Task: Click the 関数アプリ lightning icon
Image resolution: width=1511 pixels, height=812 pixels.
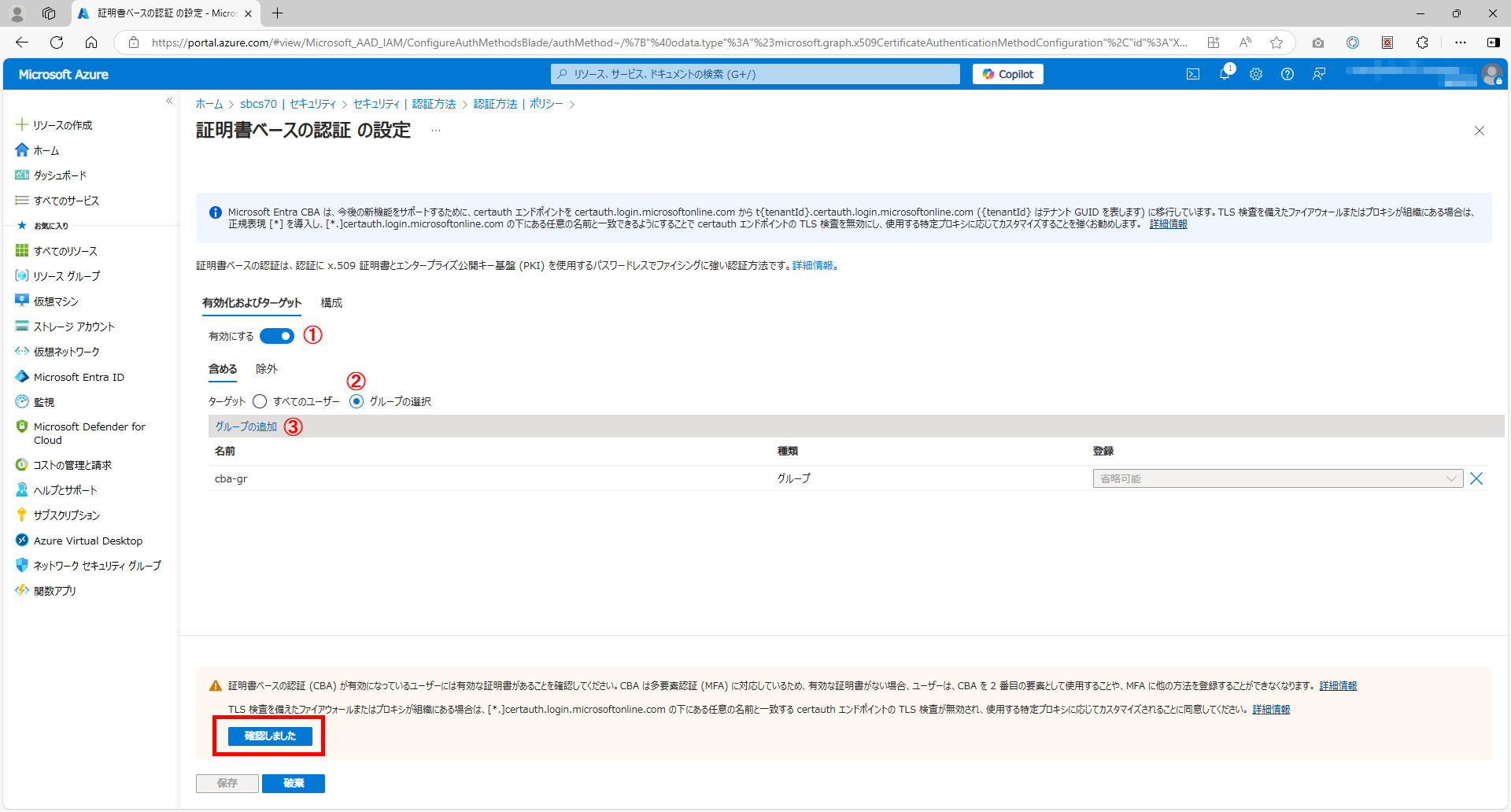Action: coord(22,590)
